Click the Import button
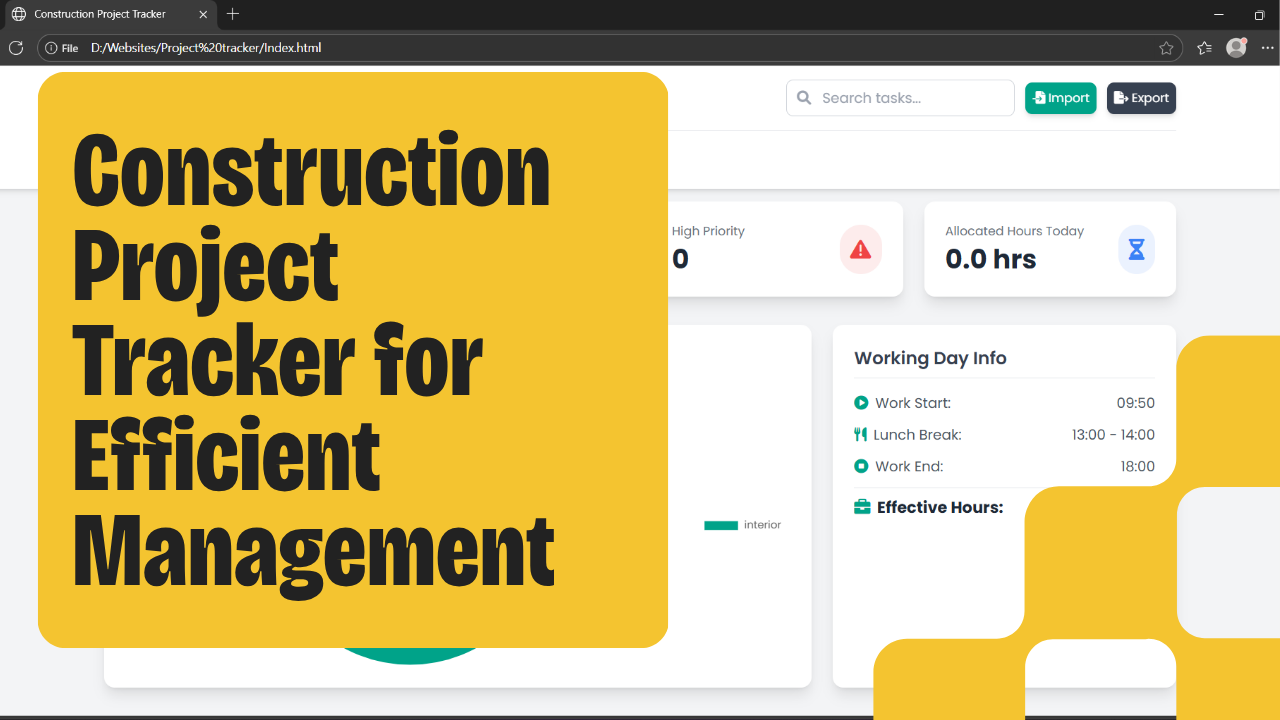Image resolution: width=1280 pixels, height=720 pixels. click(x=1060, y=98)
